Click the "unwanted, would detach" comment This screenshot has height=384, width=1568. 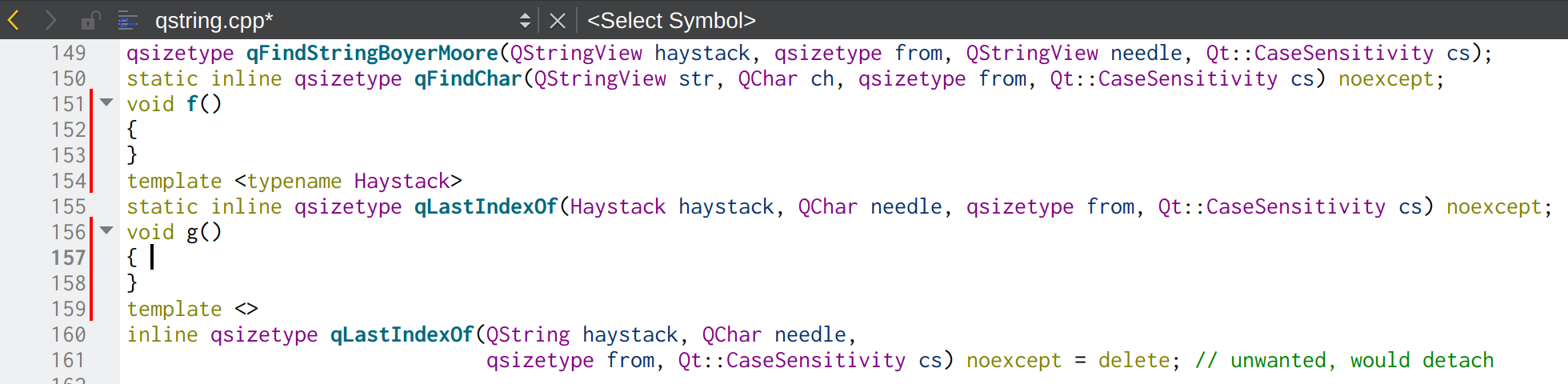[x=1344, y=360]
